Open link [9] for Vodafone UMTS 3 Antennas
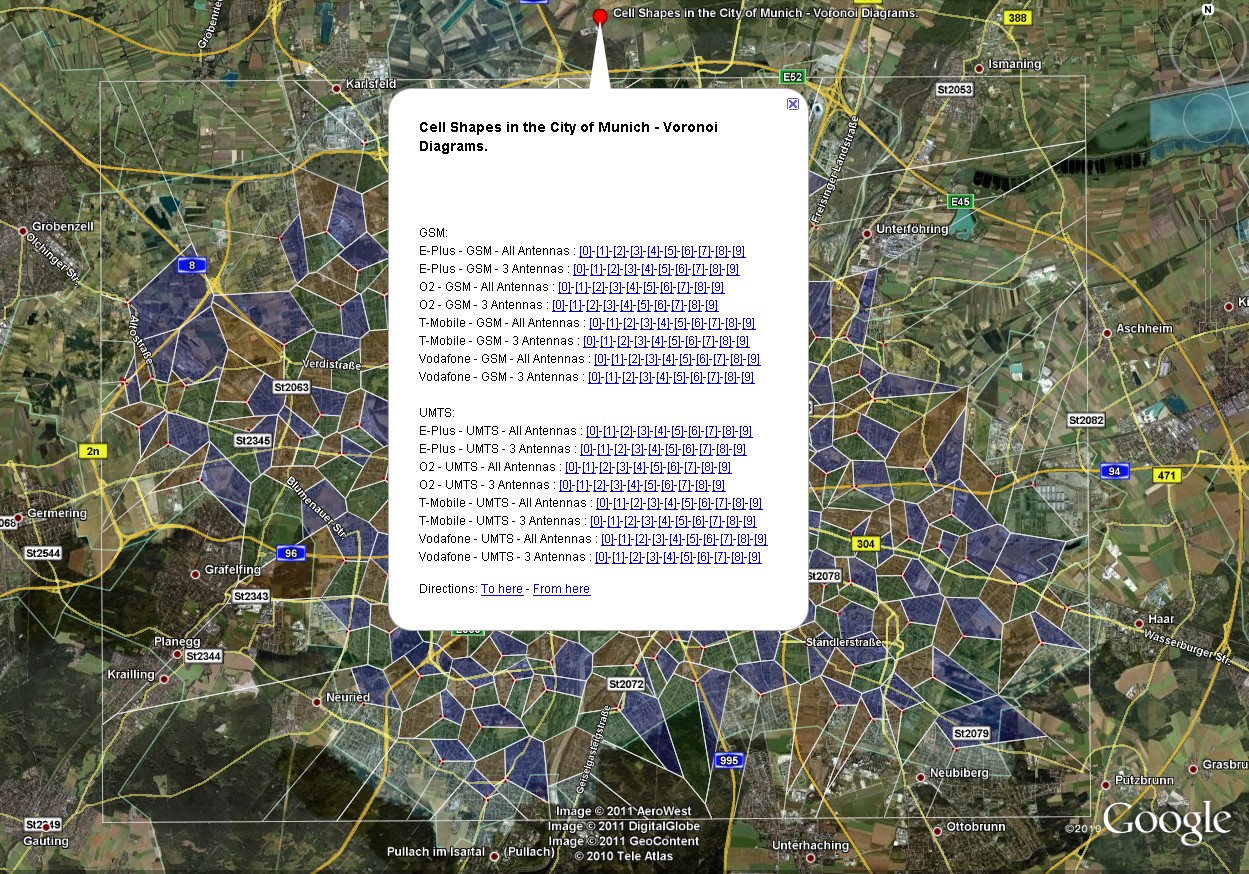Viewport: 1249px width, 874px height. point(754,557)
